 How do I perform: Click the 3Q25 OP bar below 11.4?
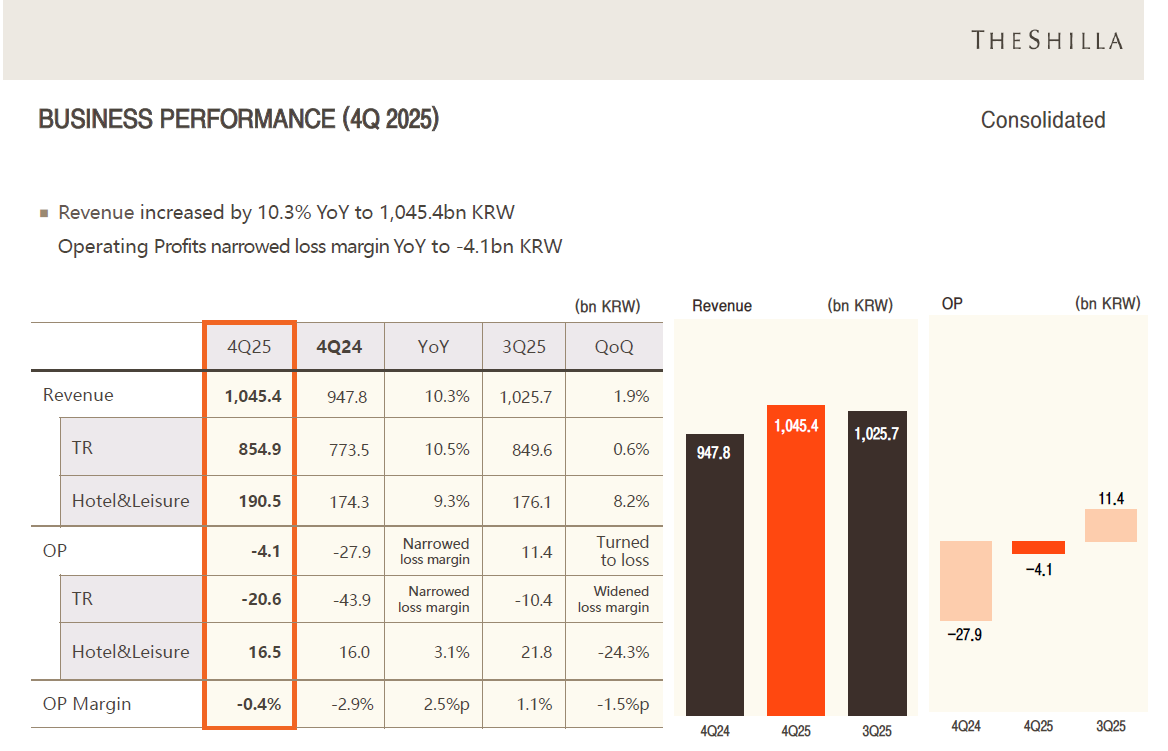click(x=1110, y=525)
